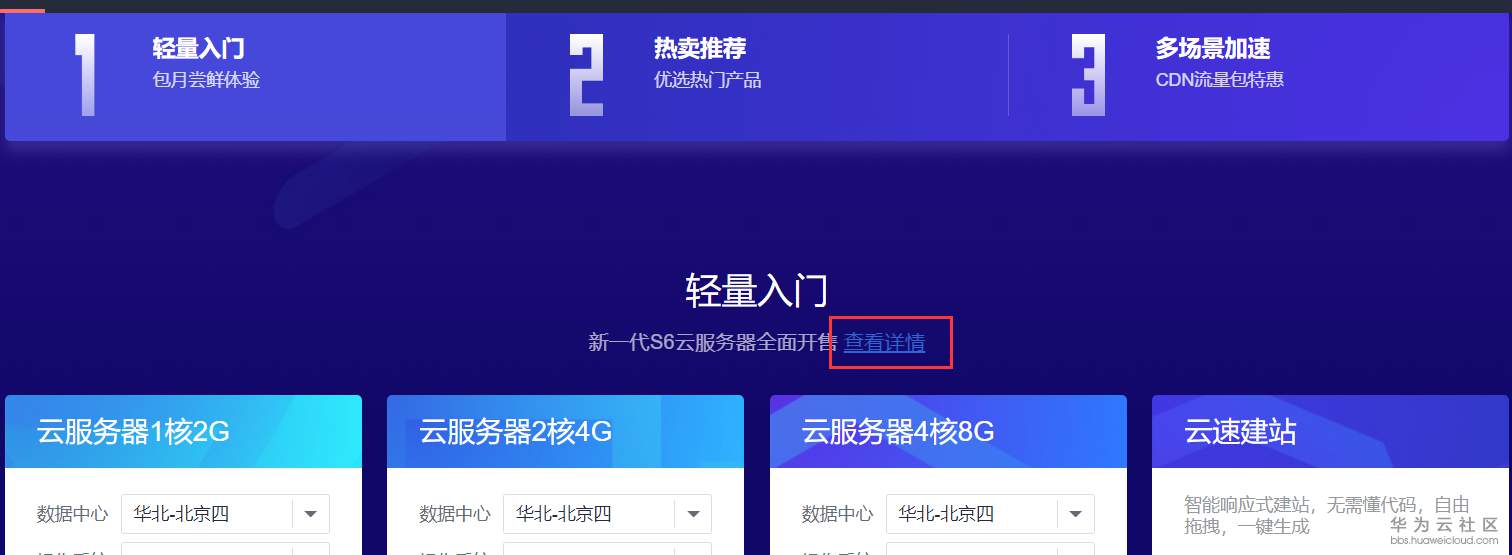Switch to the 多场景加速 tab
This screenshot has width=1512, height=555.
coord(1259,76)
